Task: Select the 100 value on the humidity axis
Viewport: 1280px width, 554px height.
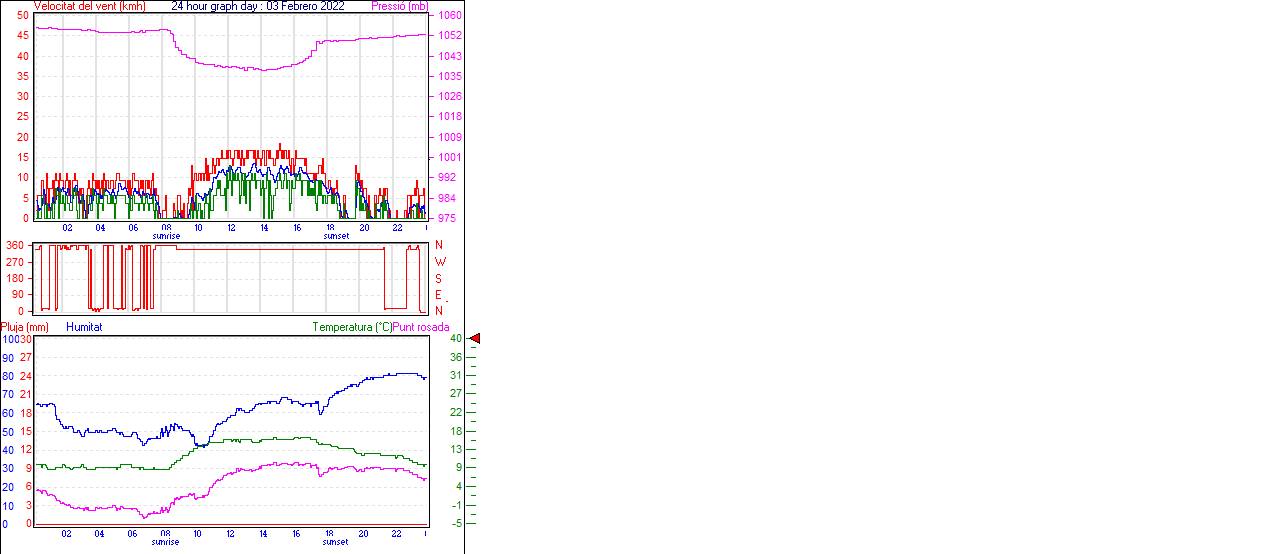Action: point(10,339)
